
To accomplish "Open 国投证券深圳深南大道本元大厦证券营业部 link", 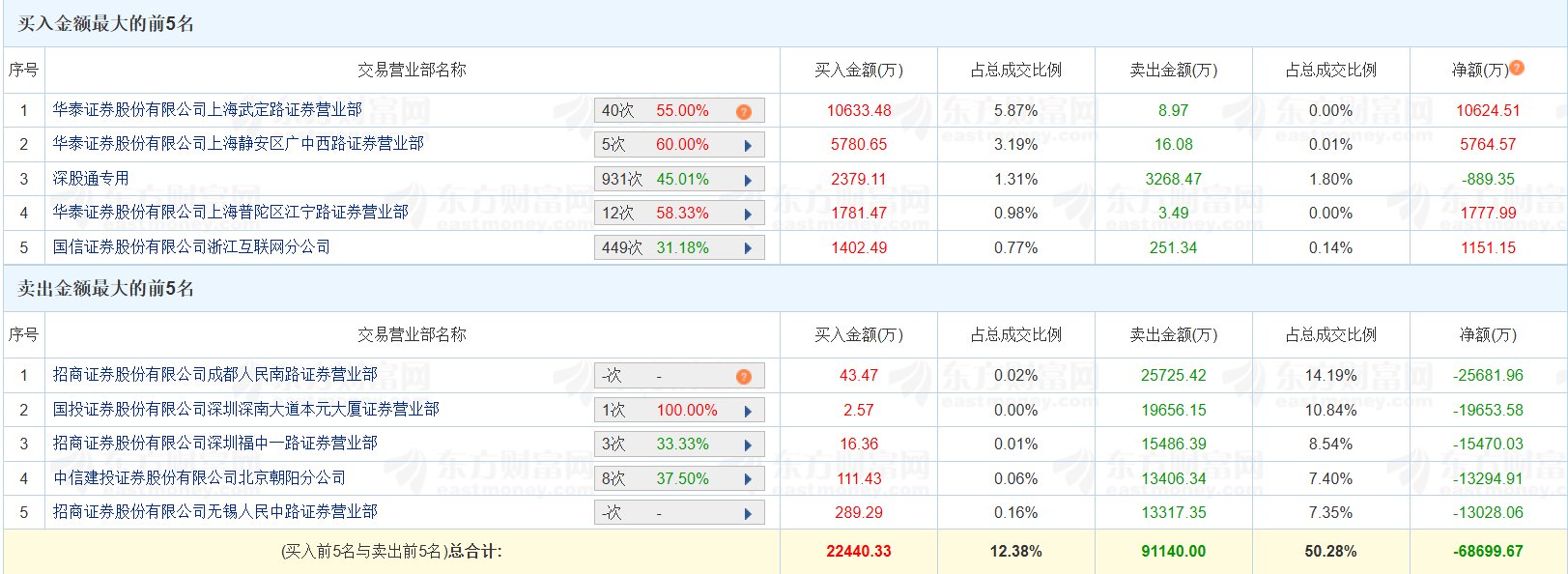I will tap(246, 410).
